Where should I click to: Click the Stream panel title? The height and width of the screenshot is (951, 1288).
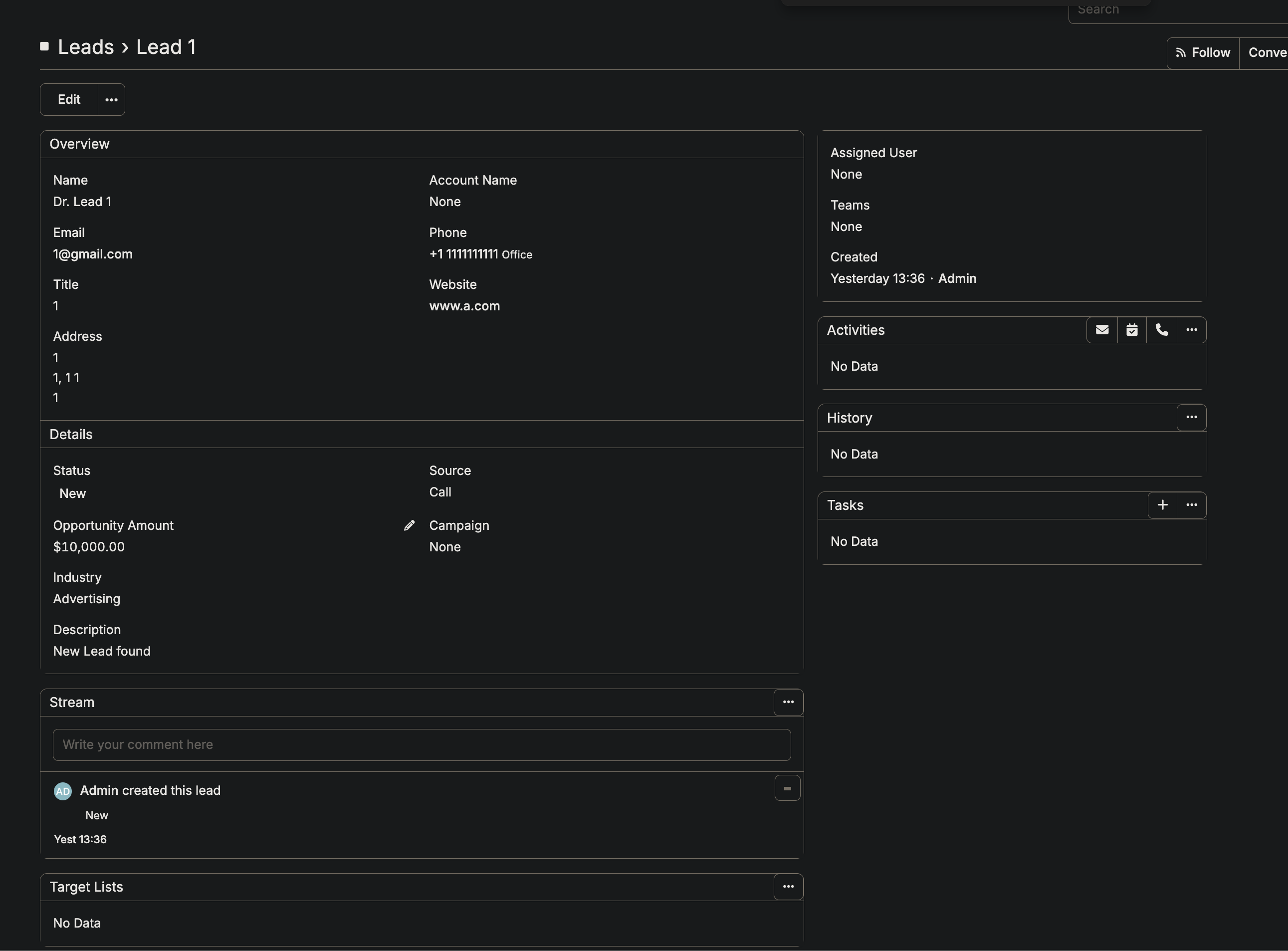72,703
